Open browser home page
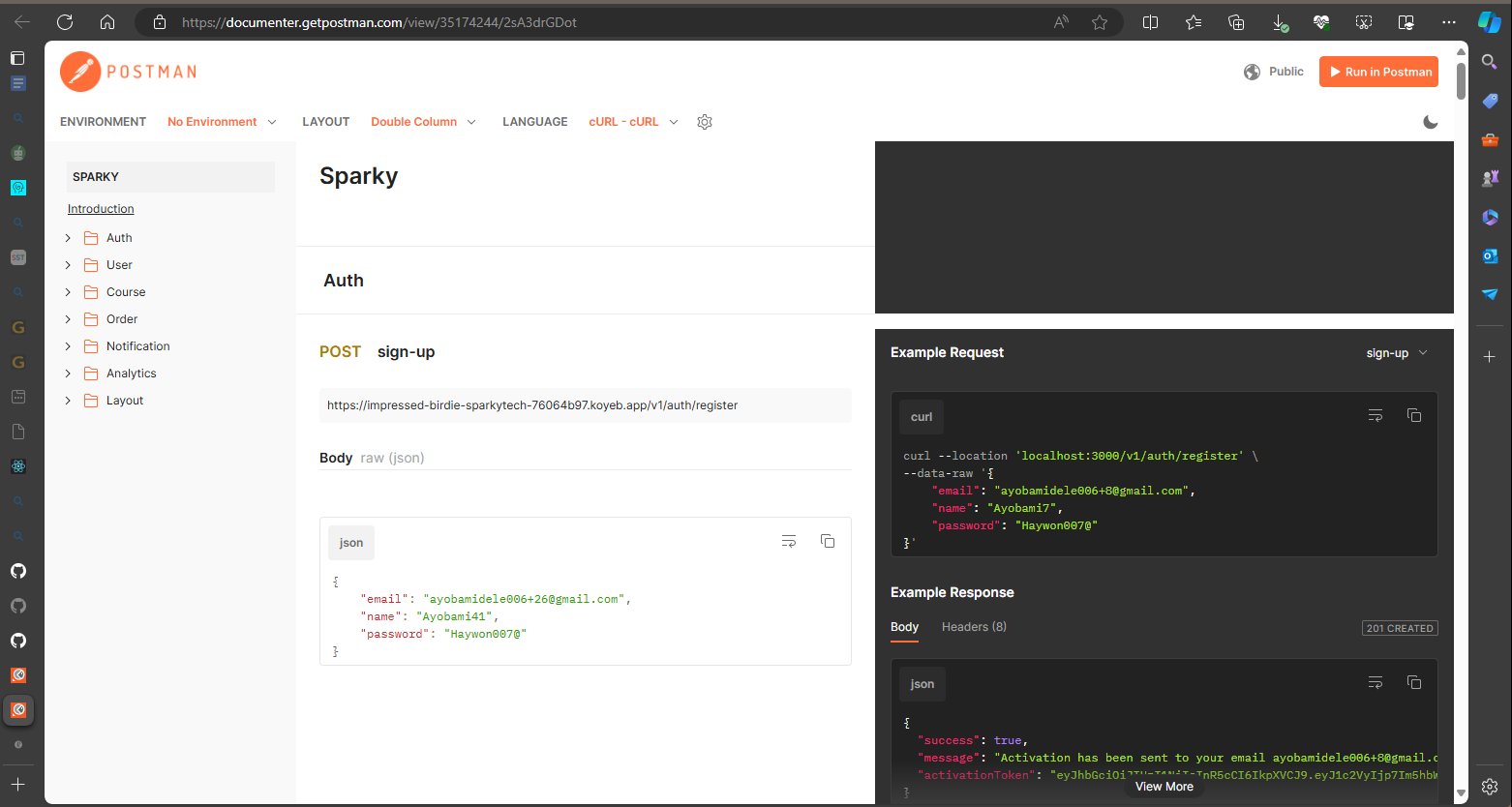Viewport: 1512px width, 807px height. [x=107, y=22]
